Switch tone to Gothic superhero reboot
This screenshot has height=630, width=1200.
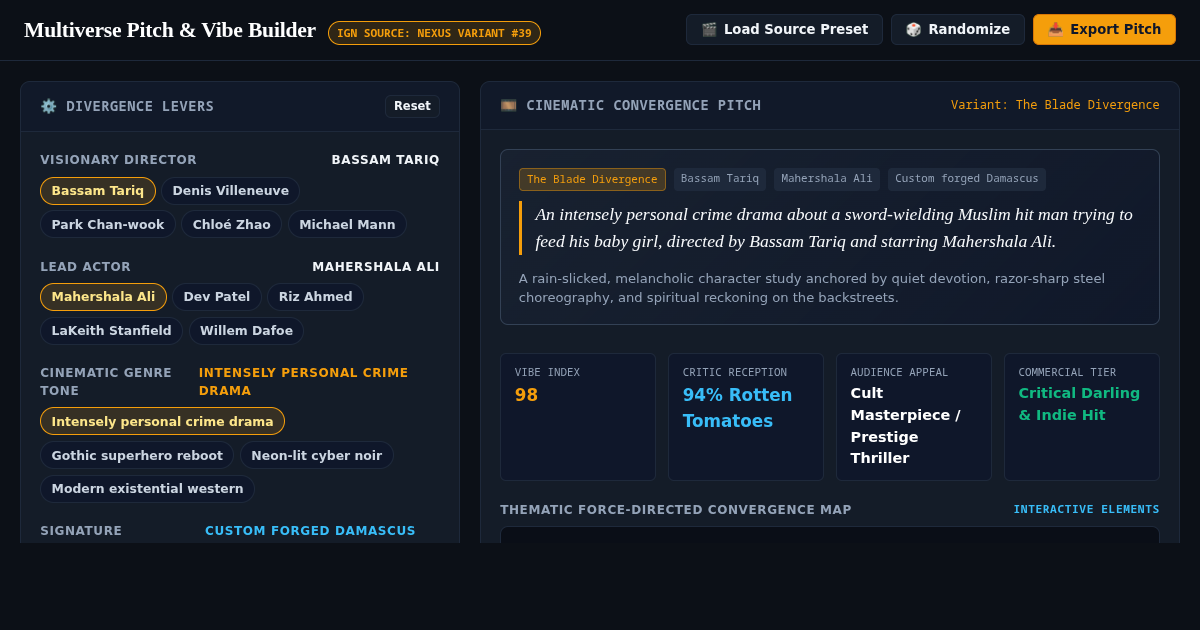pyautogui.click(x=137, y=455)
